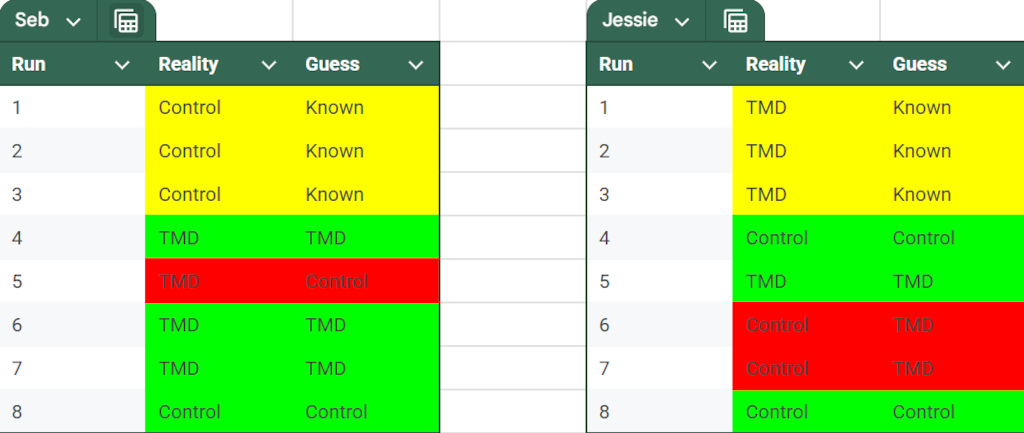Click the Reality header in Jessie table
The width and height of the screenshot is (1024, 433).
tap(776, 64)
